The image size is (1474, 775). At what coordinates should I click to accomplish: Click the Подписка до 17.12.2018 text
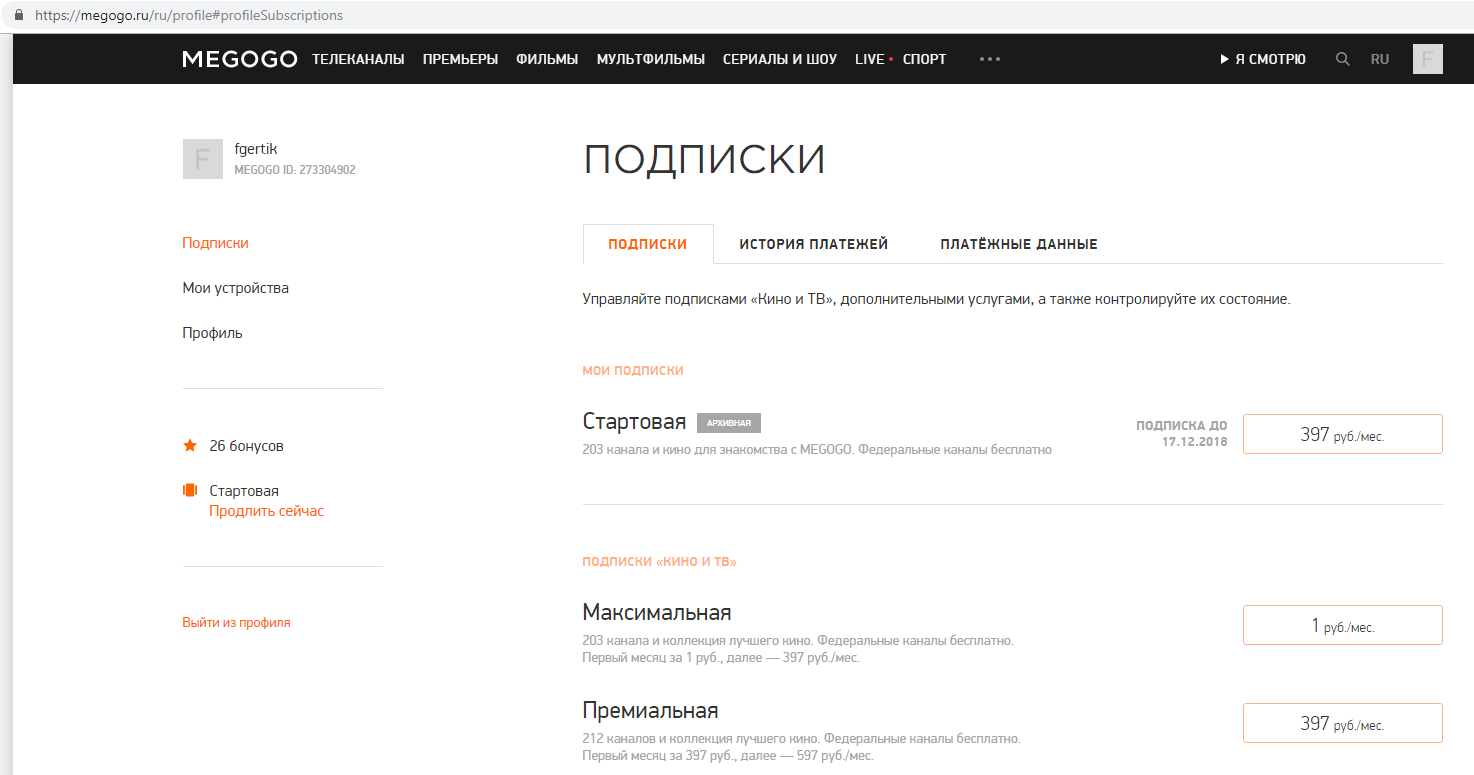[1181, 433]
